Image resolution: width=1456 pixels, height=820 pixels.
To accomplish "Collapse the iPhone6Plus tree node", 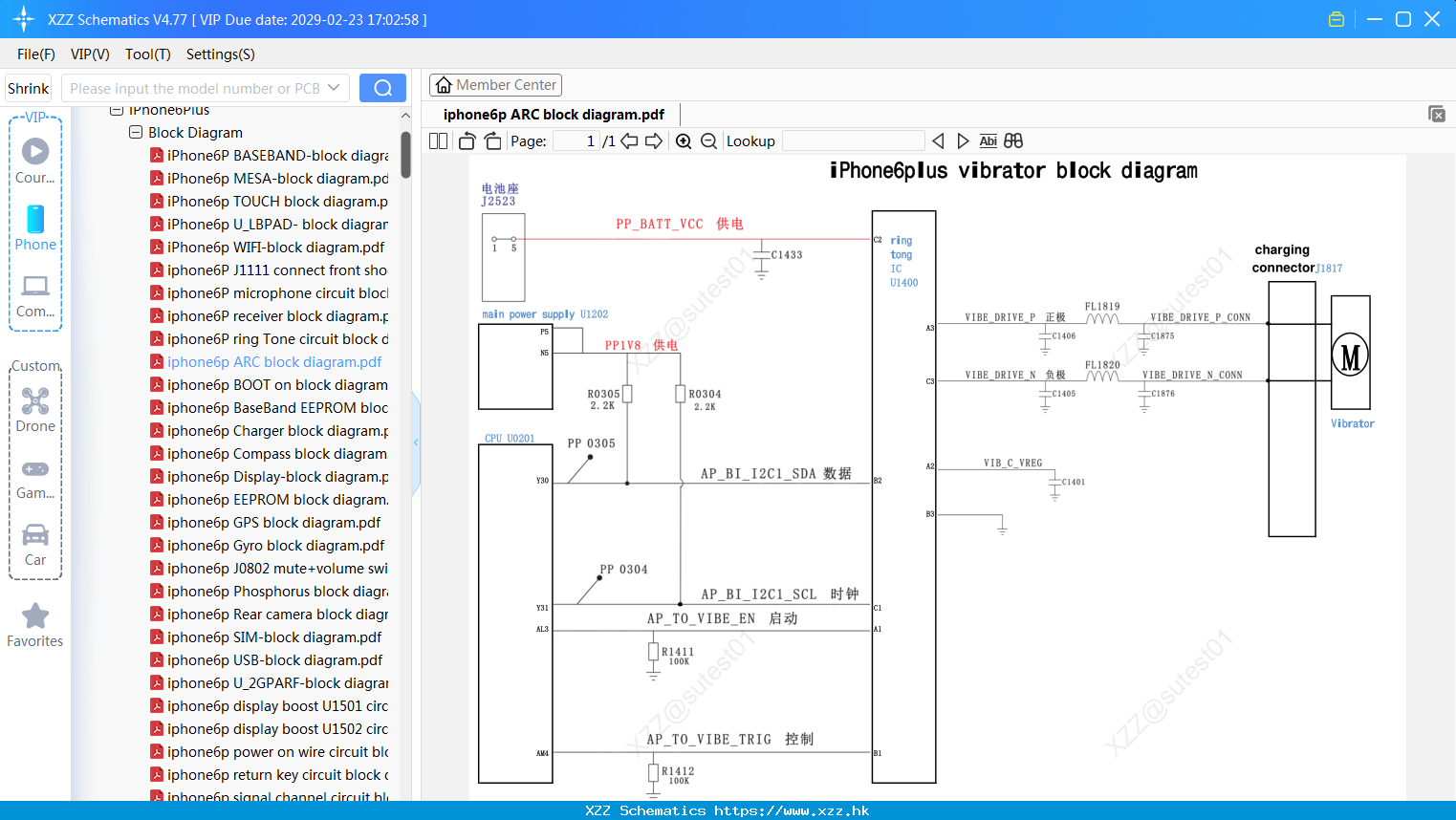I will (x=117, y=110).
